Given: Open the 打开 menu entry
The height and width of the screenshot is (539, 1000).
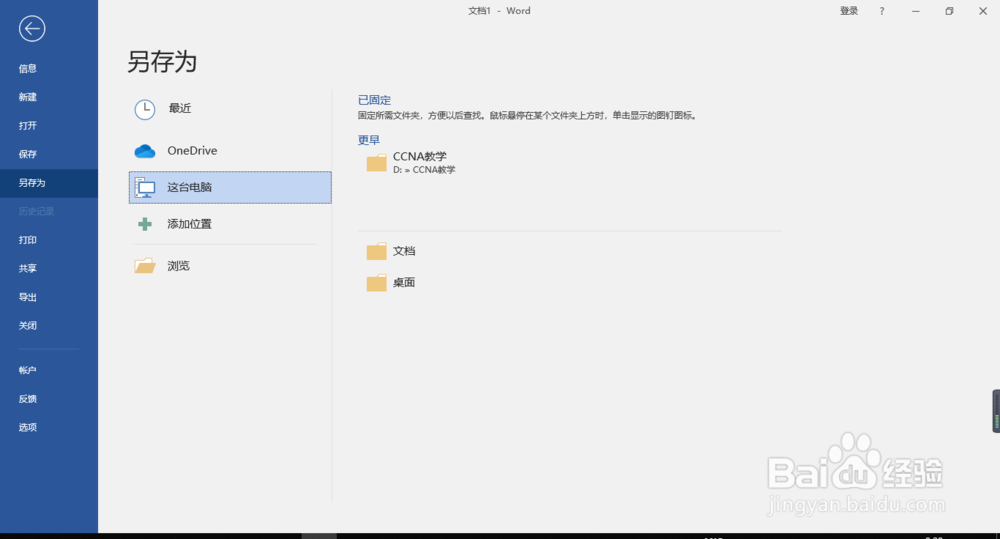Looking at the screenshot, I should click(27, 126).
